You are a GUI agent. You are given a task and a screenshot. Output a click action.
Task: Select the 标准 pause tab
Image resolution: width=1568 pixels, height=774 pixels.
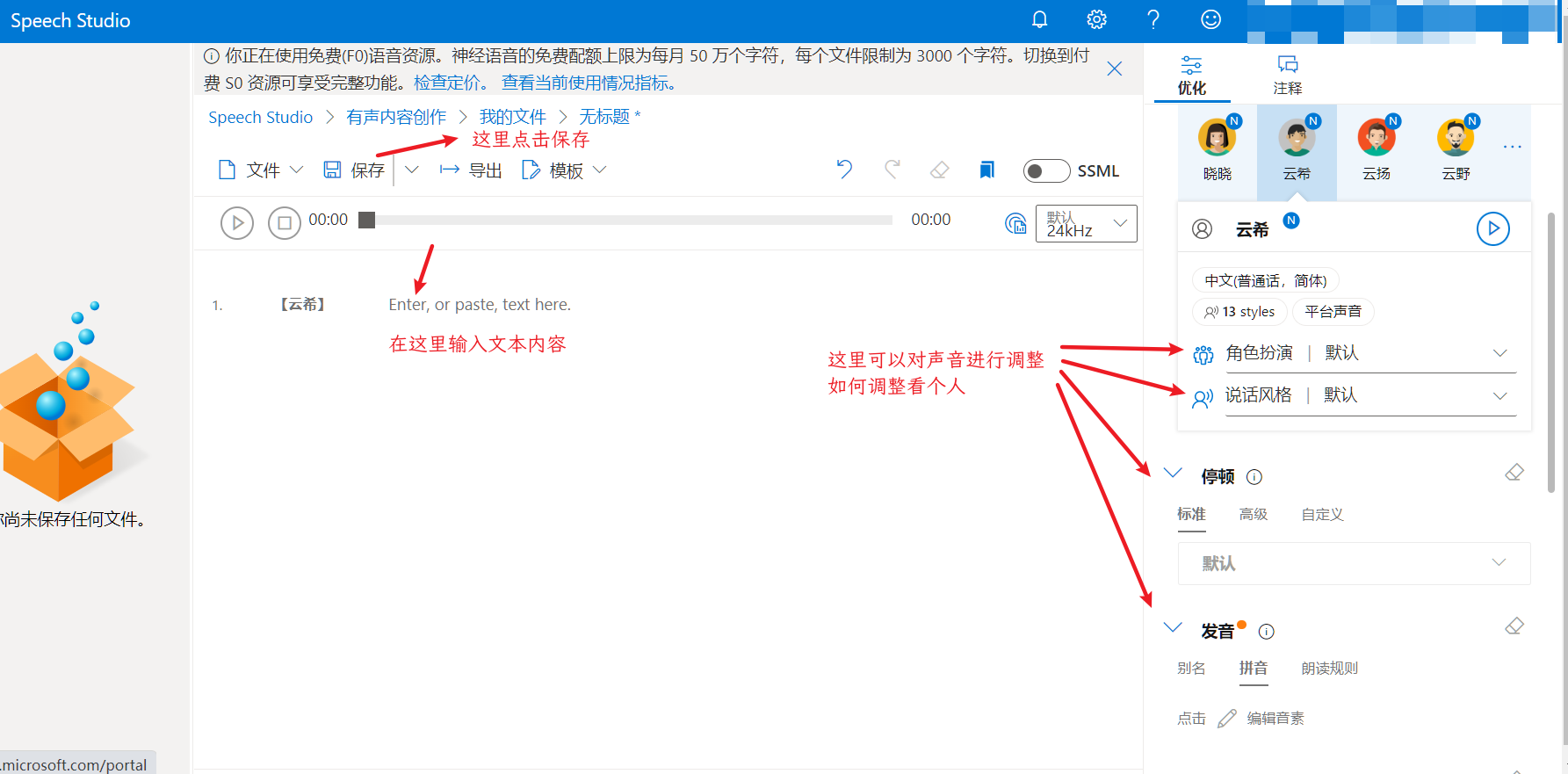coord(1191,515)
